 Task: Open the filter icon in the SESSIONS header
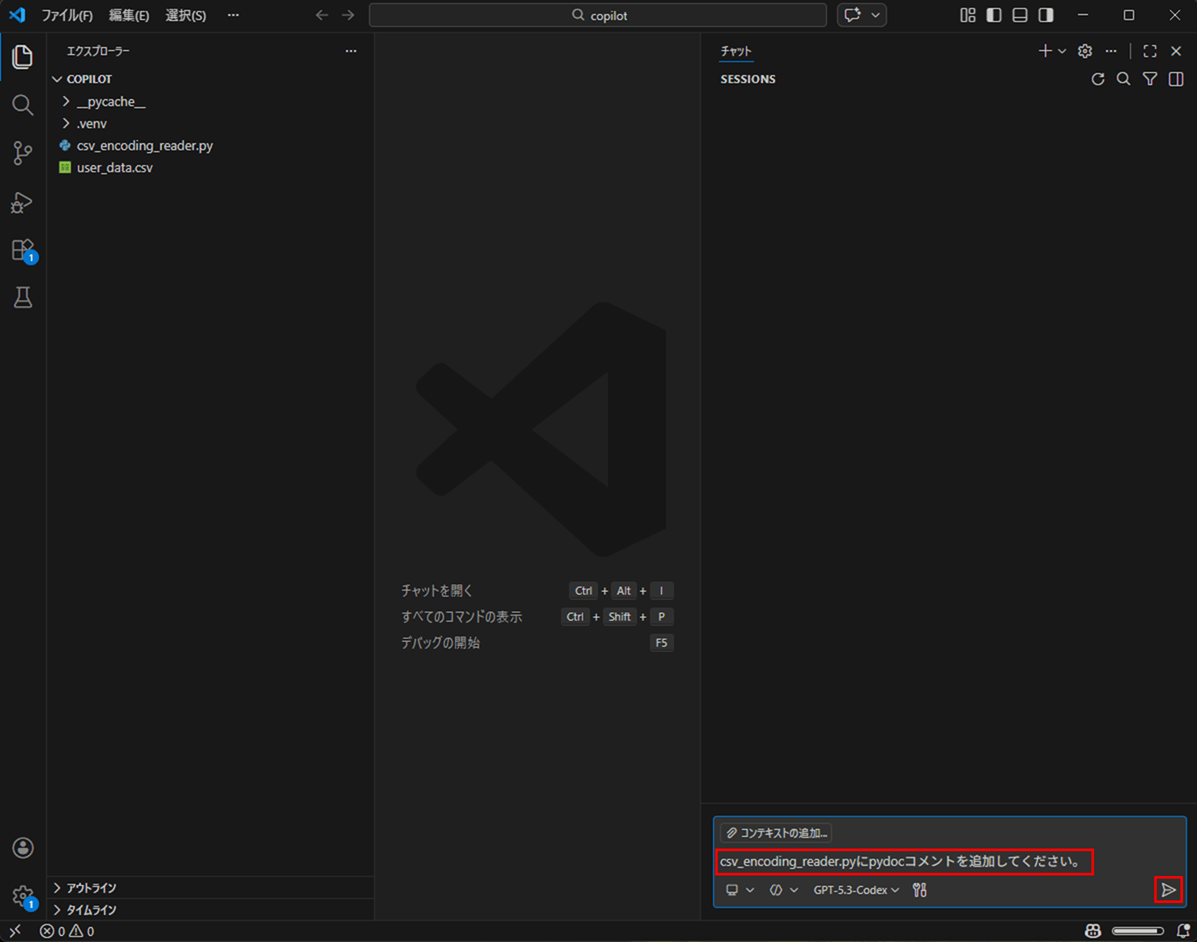(1149, 79)
